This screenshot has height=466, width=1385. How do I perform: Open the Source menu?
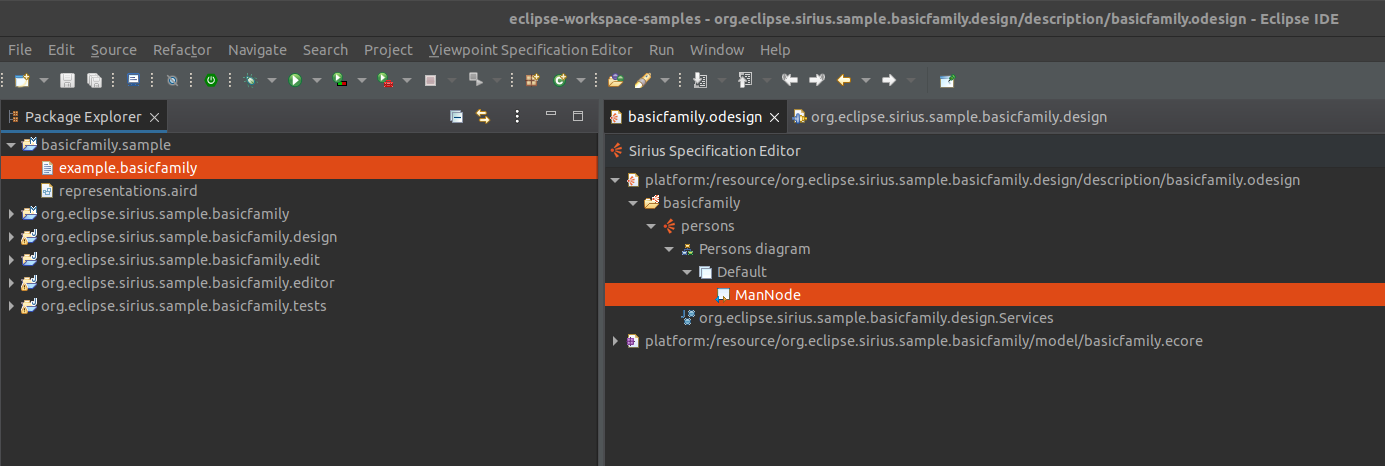tap(114, 49)
